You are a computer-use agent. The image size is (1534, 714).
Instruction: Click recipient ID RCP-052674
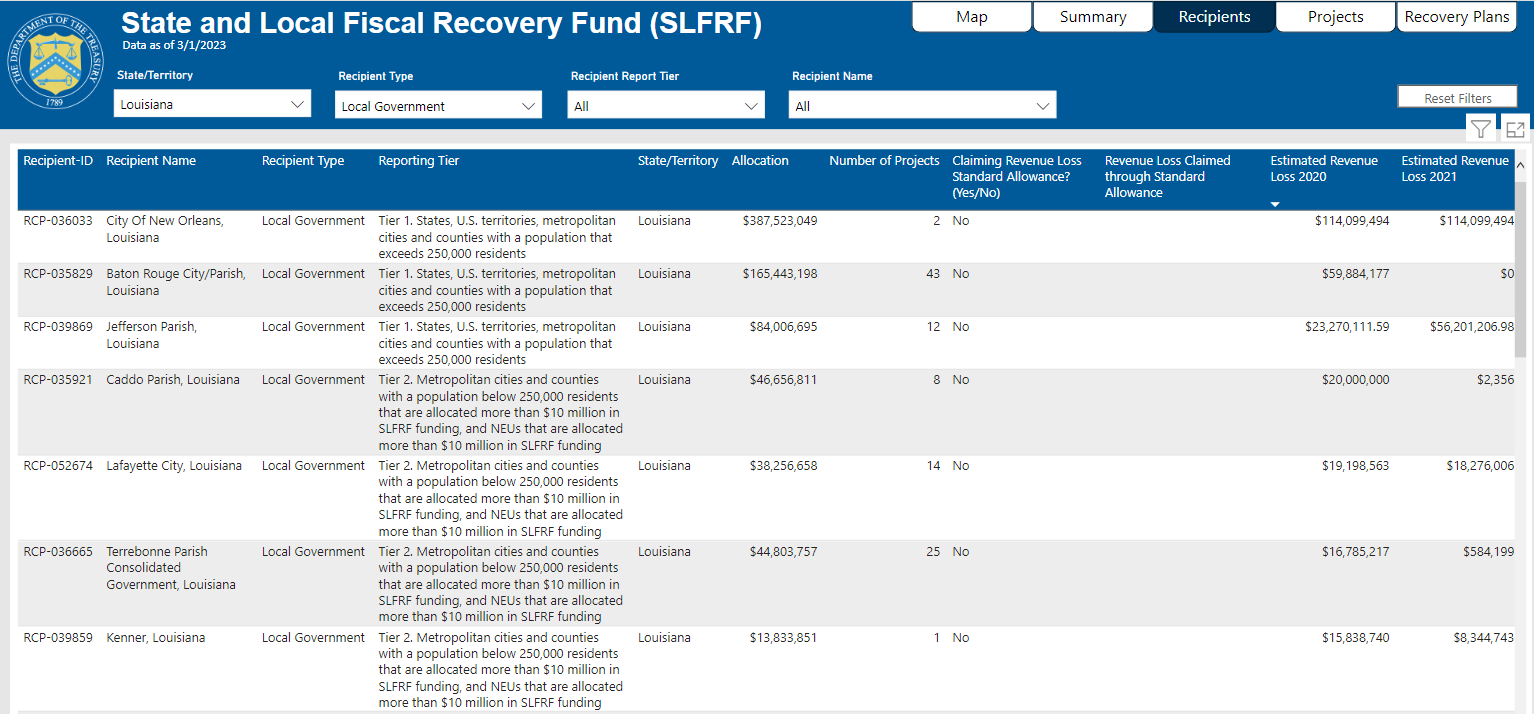tap(58, 465)
